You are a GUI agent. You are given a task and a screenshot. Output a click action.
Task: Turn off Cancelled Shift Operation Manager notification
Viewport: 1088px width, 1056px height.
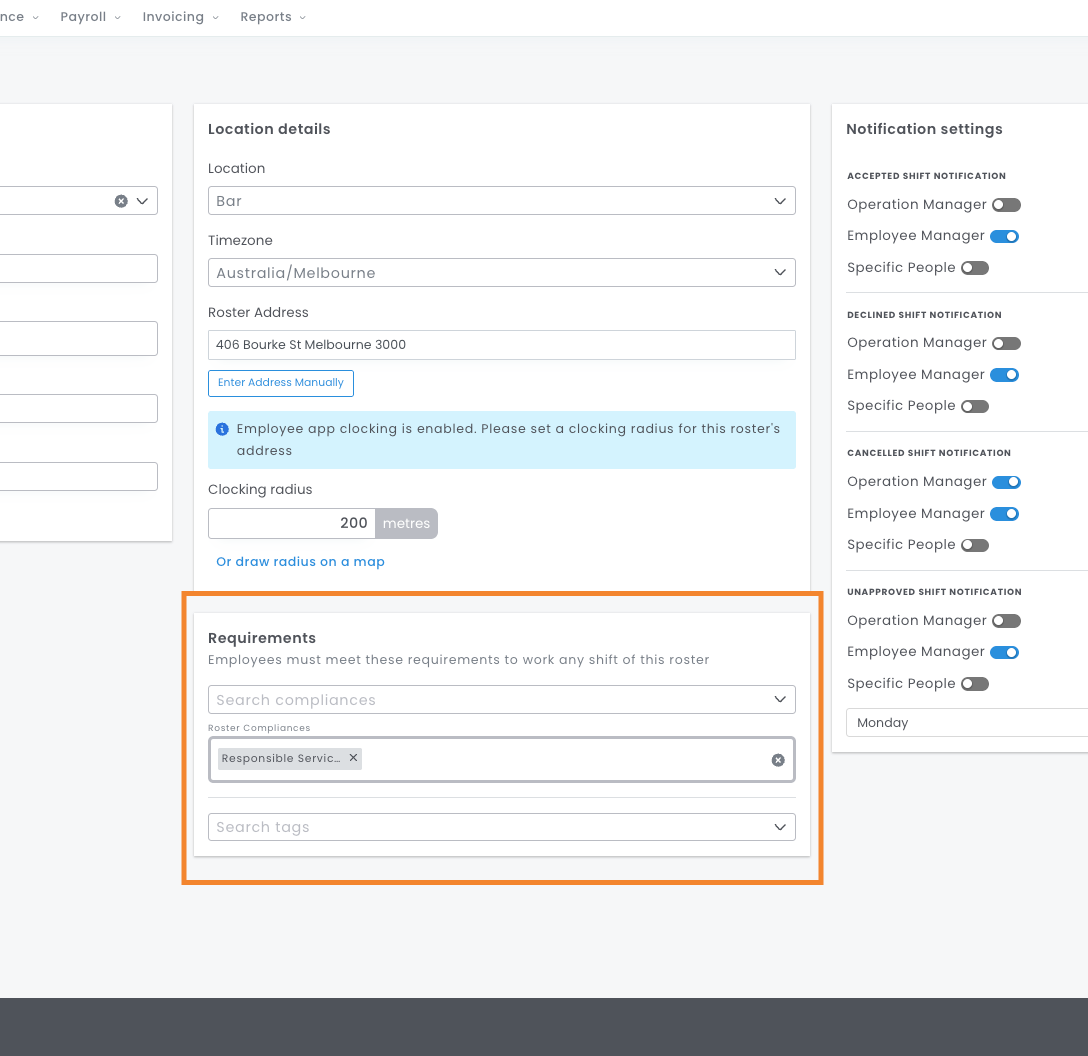(x=1006, y=482)
